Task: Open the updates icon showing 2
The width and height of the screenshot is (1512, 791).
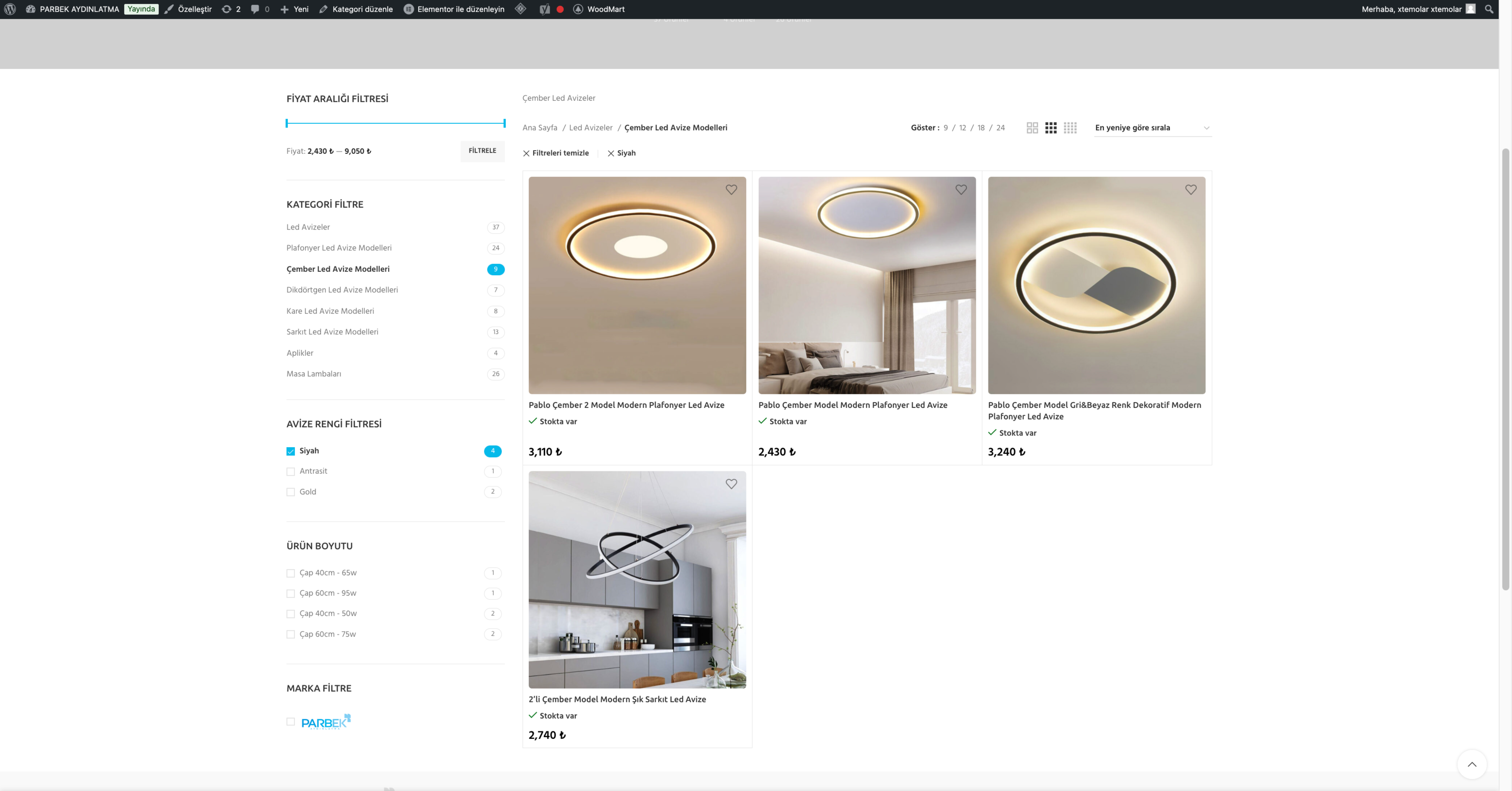Action: pyautogui.click(x=231, y=9)
